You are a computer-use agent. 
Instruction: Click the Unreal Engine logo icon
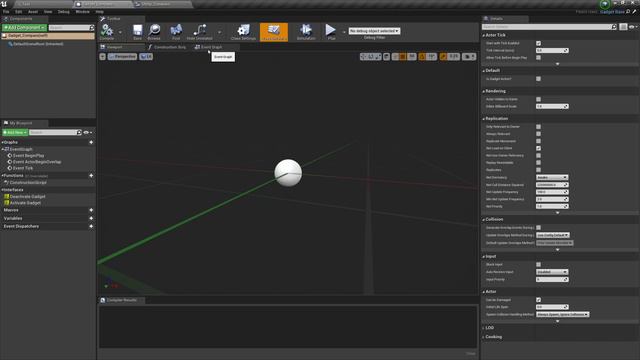(4, 4)
